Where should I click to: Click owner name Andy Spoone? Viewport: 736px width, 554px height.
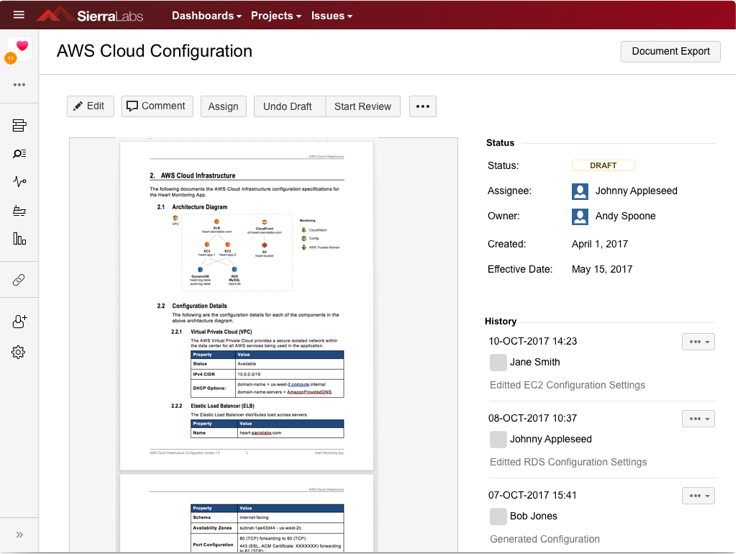click(x=625, y=216)
